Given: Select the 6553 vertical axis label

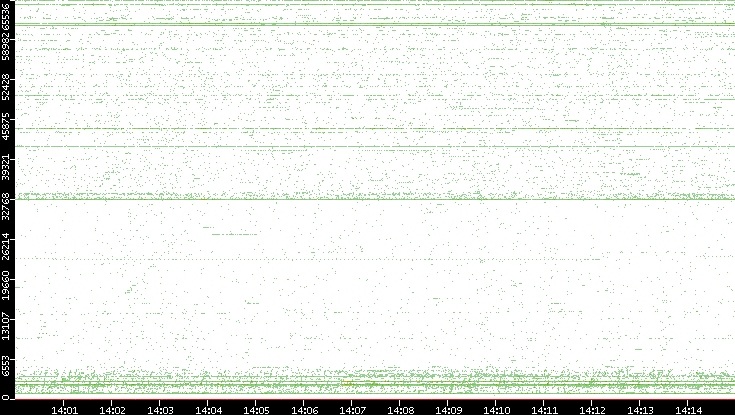Looking at the screenshot, I should click(x=8, y=364).
